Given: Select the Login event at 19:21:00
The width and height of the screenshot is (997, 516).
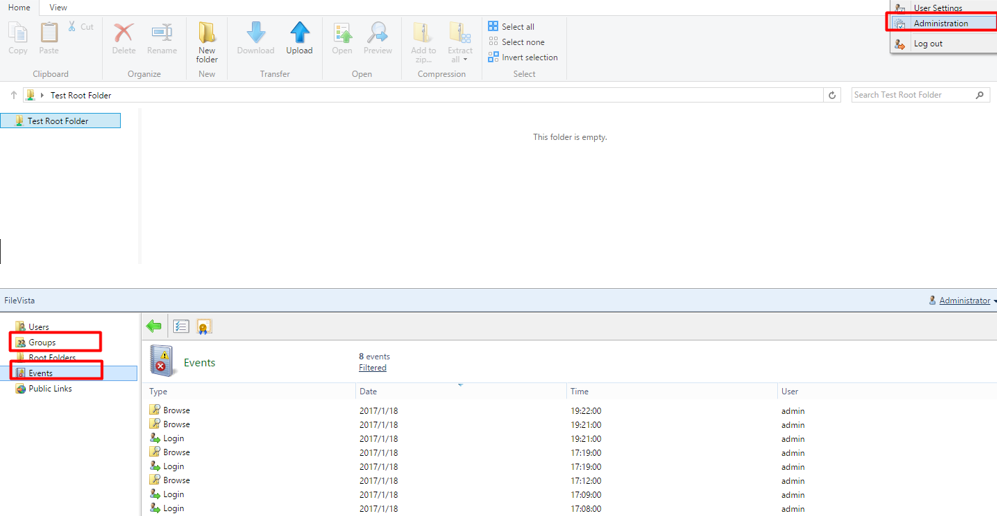Looking at the screenshot, I should coord(571,438).
